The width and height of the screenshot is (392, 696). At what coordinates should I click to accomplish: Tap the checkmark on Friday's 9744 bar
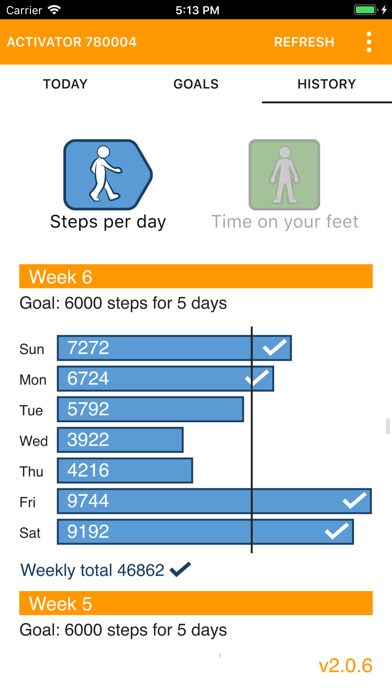354,501
